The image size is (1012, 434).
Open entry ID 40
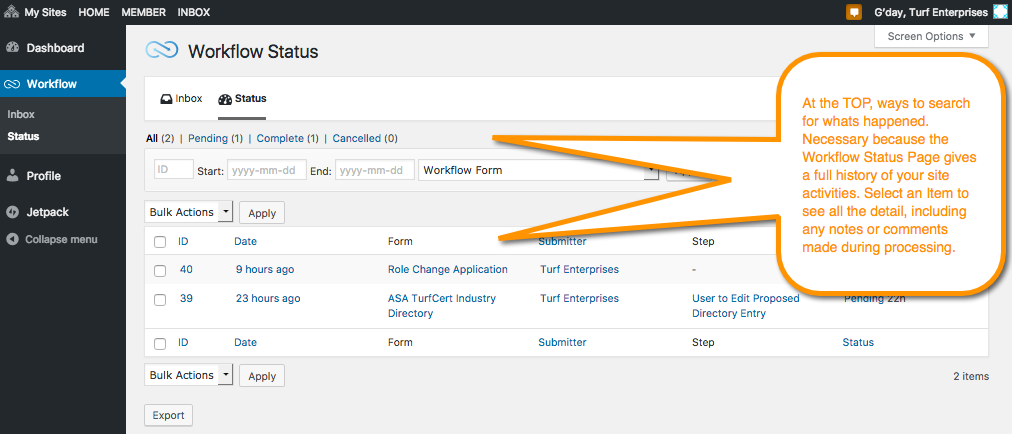[x=186, y=269]
